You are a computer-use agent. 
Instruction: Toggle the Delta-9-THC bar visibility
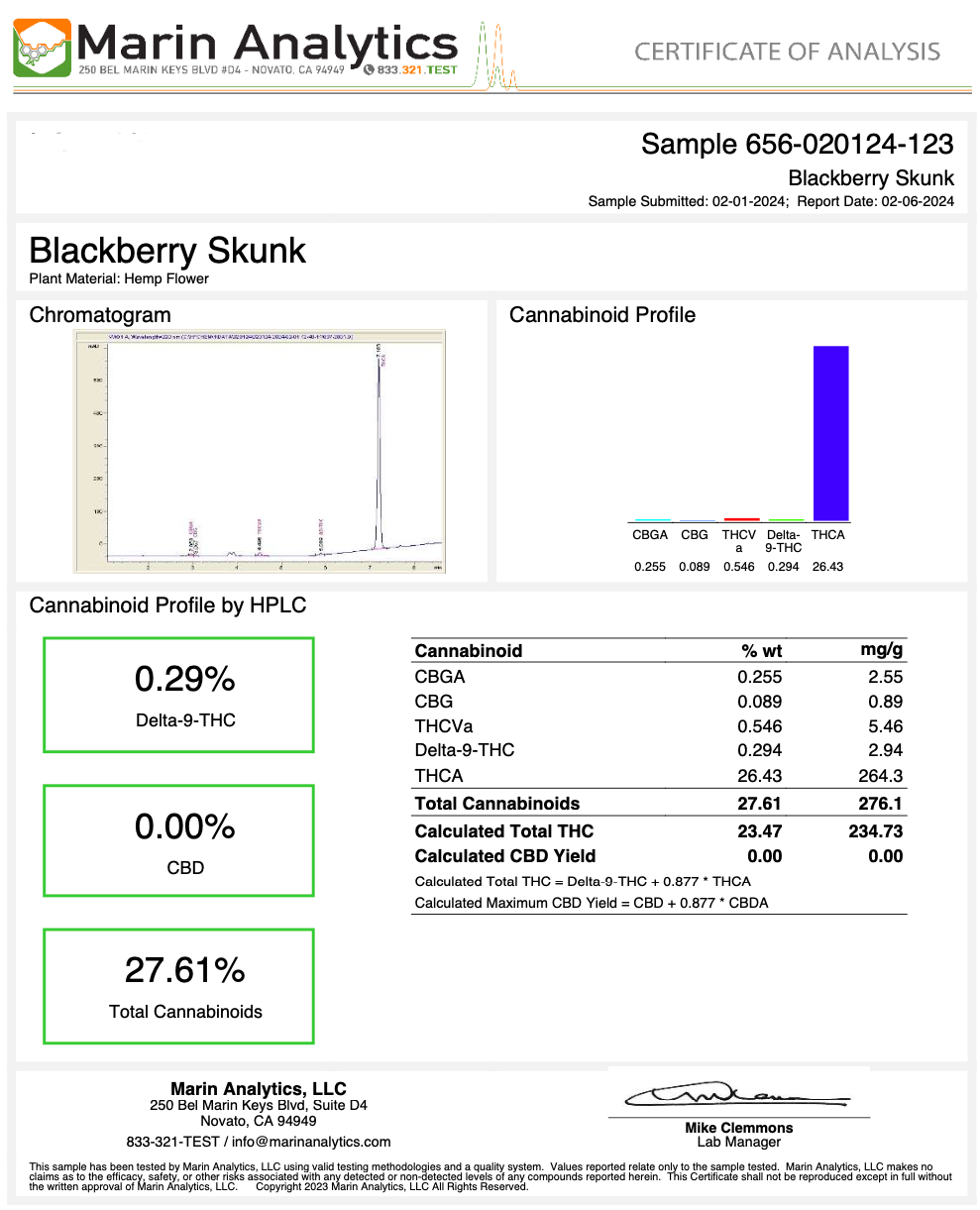786,519
